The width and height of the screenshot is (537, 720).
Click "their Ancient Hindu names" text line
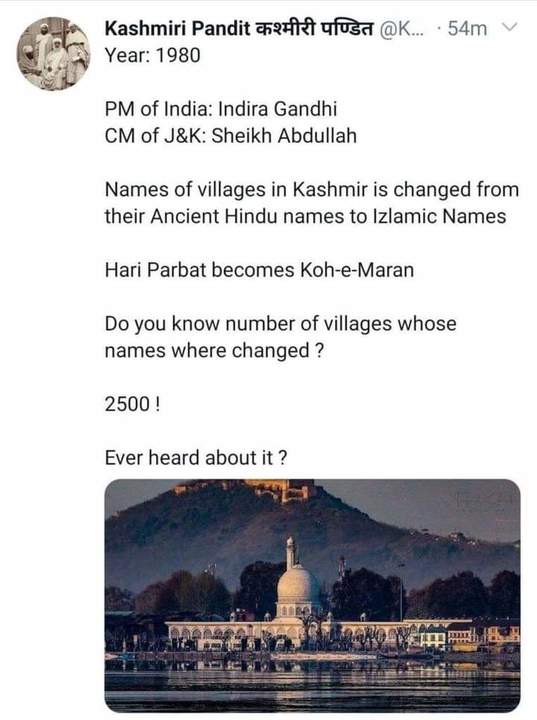tap(305, 216)
